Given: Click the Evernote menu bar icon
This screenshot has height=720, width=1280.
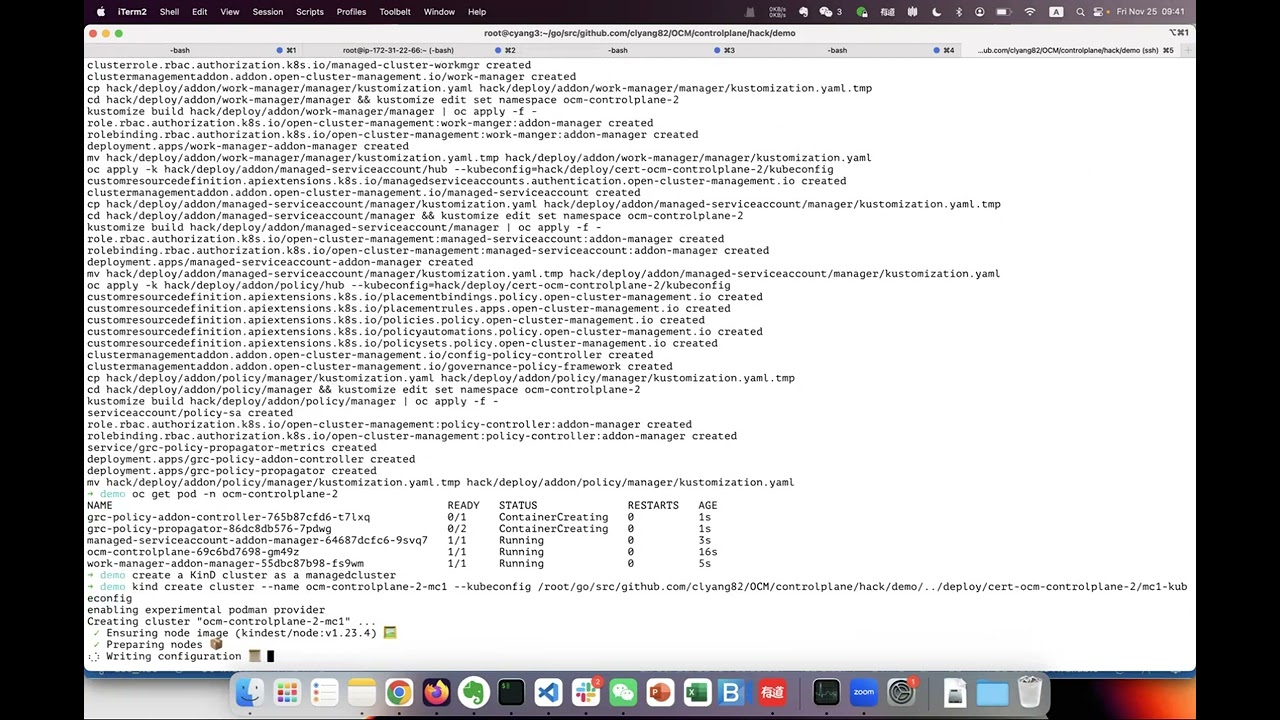Looking at the screenshot, I should pos(803,12).
